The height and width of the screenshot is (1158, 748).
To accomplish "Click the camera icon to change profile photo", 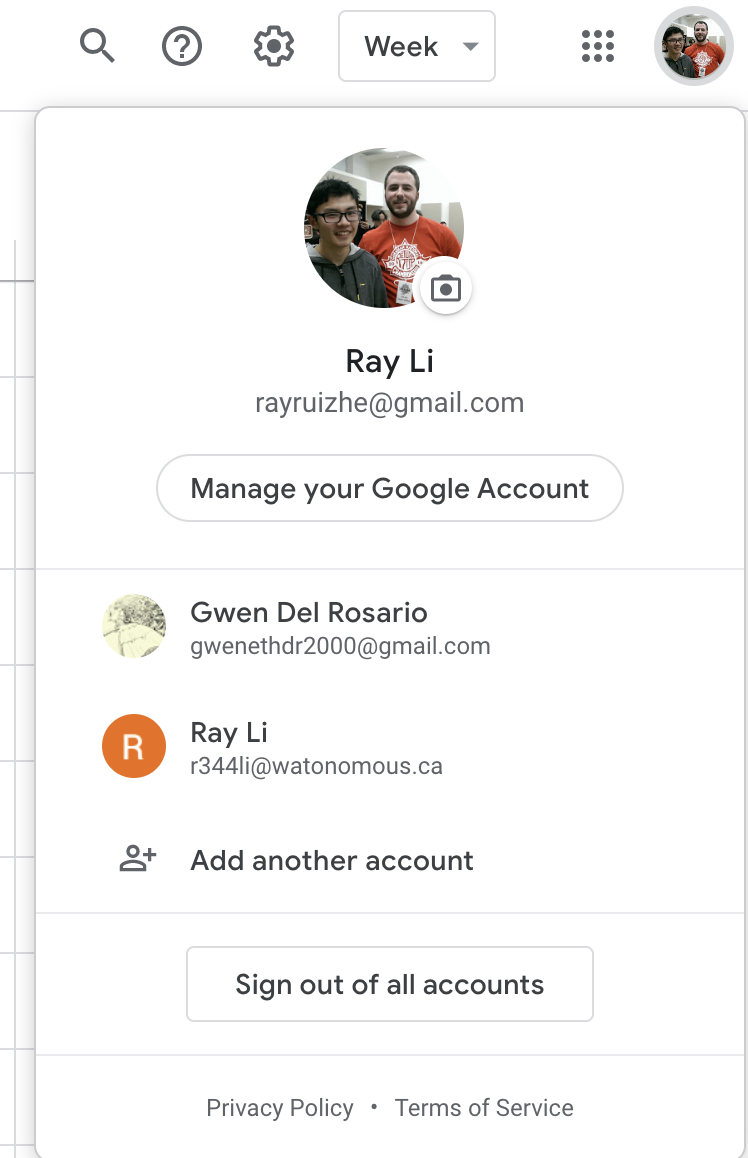I will click(x=445, y=288).
